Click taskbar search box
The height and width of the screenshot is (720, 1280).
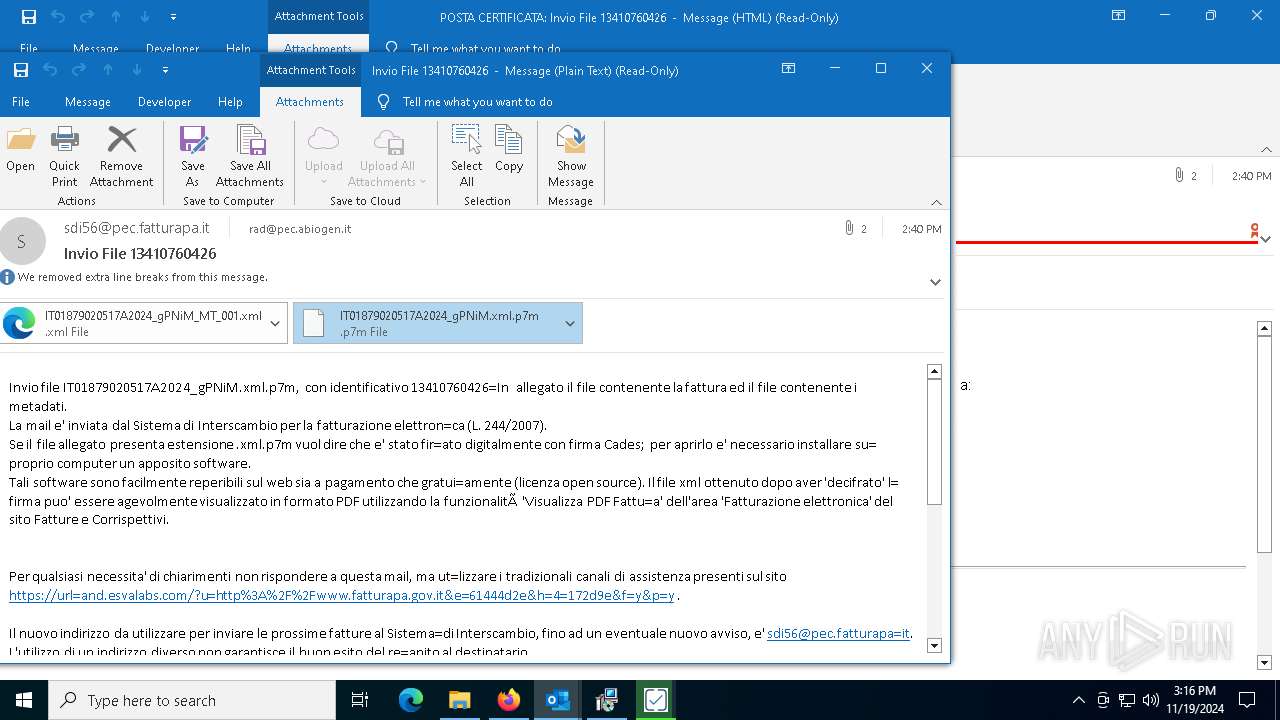point(192,700)
